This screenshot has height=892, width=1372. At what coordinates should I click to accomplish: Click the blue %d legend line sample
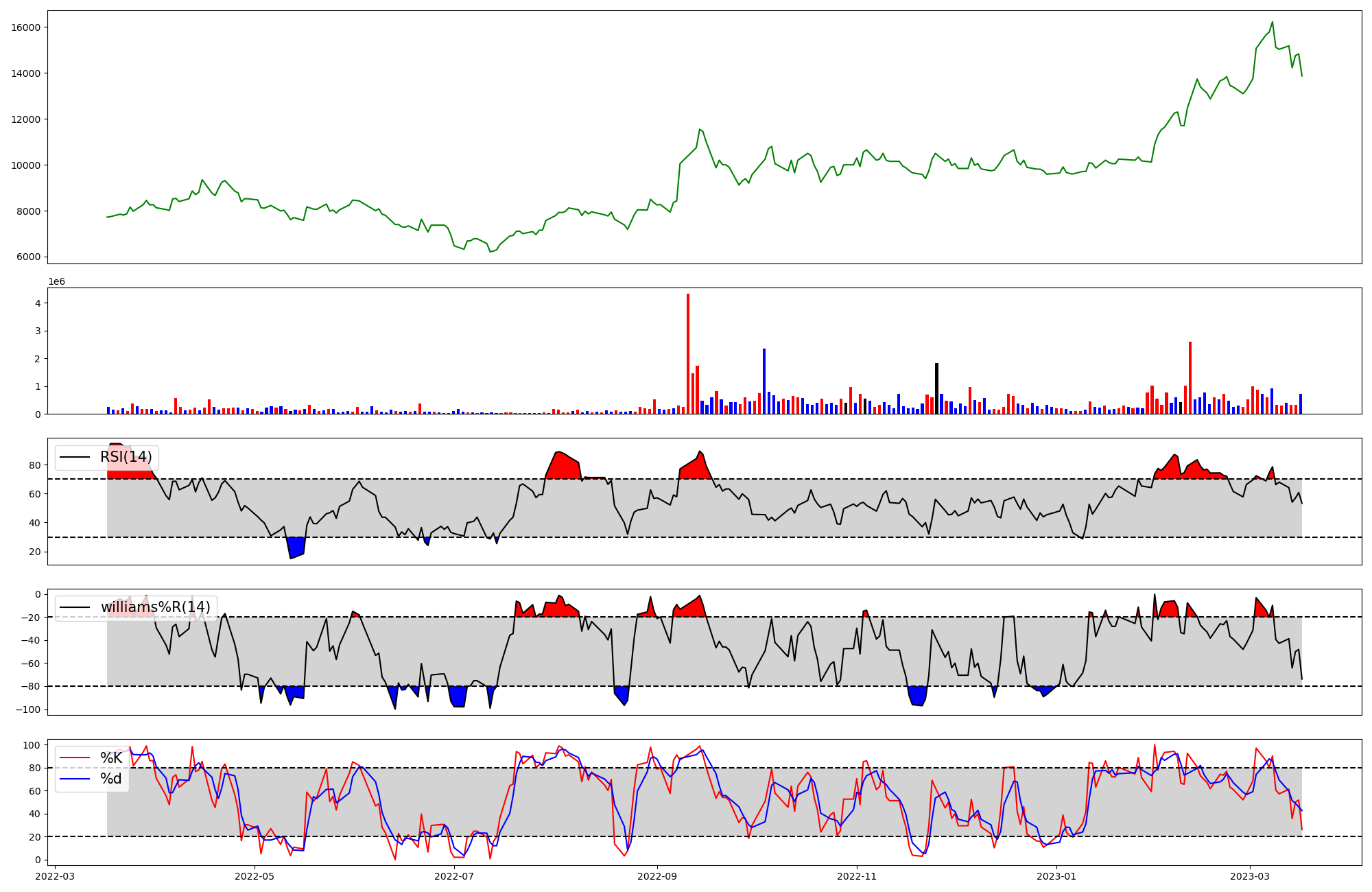(75, 779)
